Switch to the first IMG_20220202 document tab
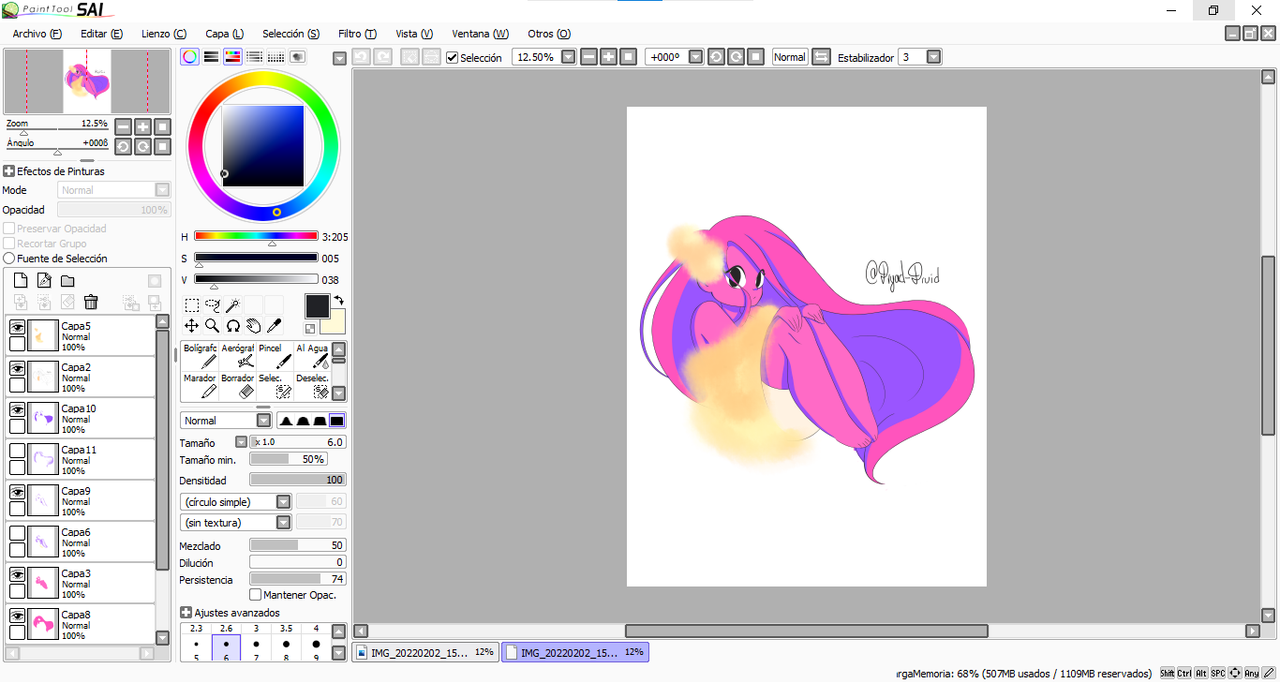Image resolution: width=1280 pixels, height=682 pixels. tap(427, 652)
